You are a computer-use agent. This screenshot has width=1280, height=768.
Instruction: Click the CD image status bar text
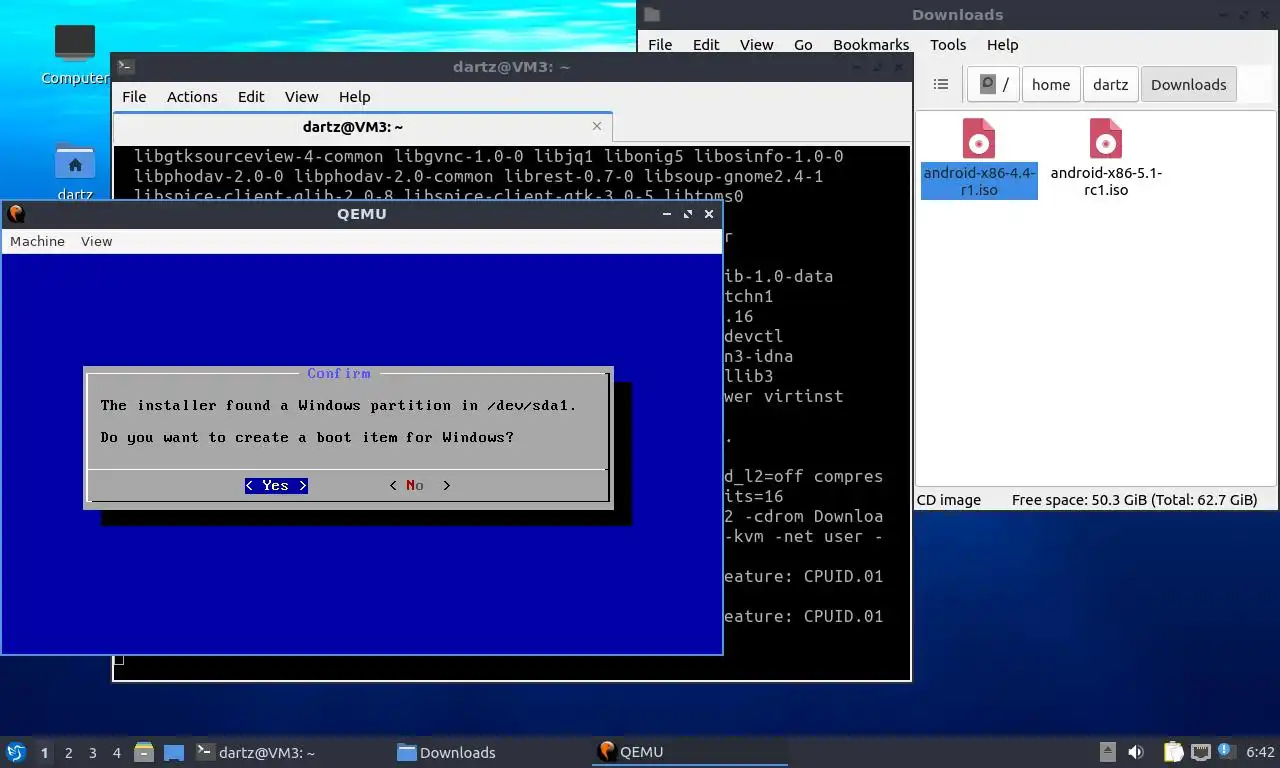949,500
